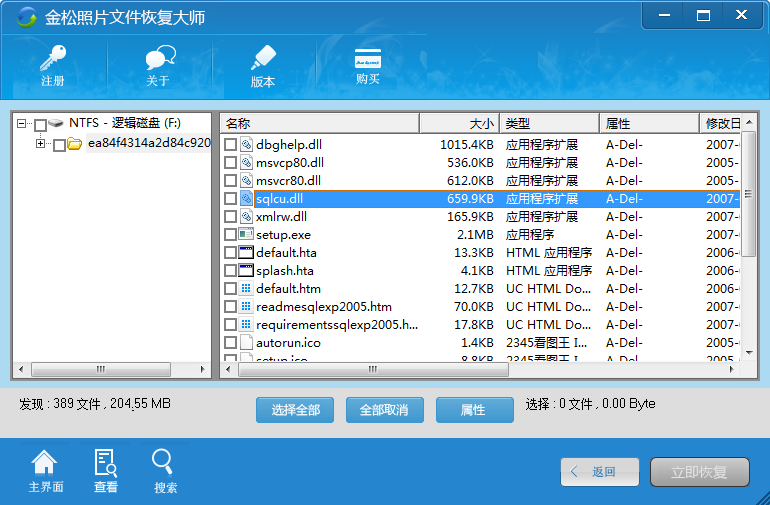770x505 pixels.
Task: Select the splash.hta file name
Action: [x=285, y=271]
